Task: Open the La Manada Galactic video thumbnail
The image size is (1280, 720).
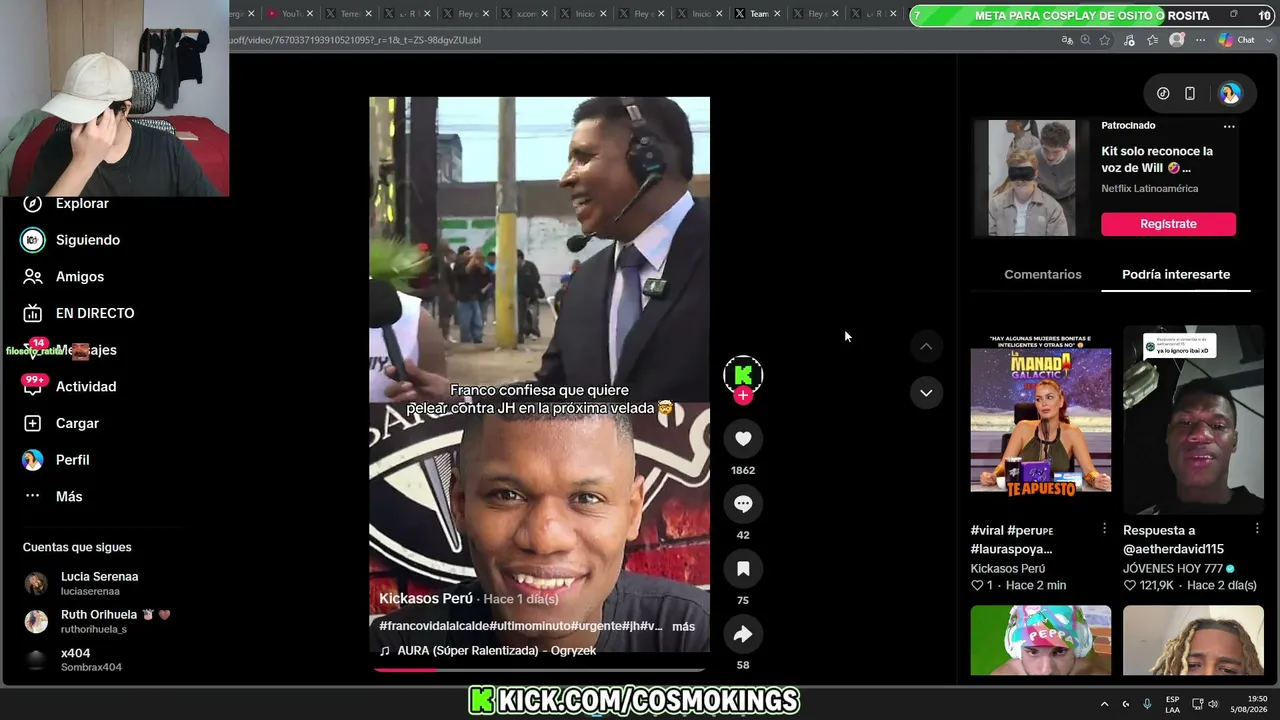Action: click(1040, 420)
